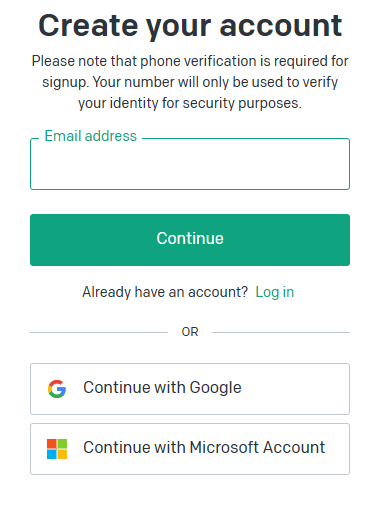Select the "security purposes" line of the note

click(190, 103)
